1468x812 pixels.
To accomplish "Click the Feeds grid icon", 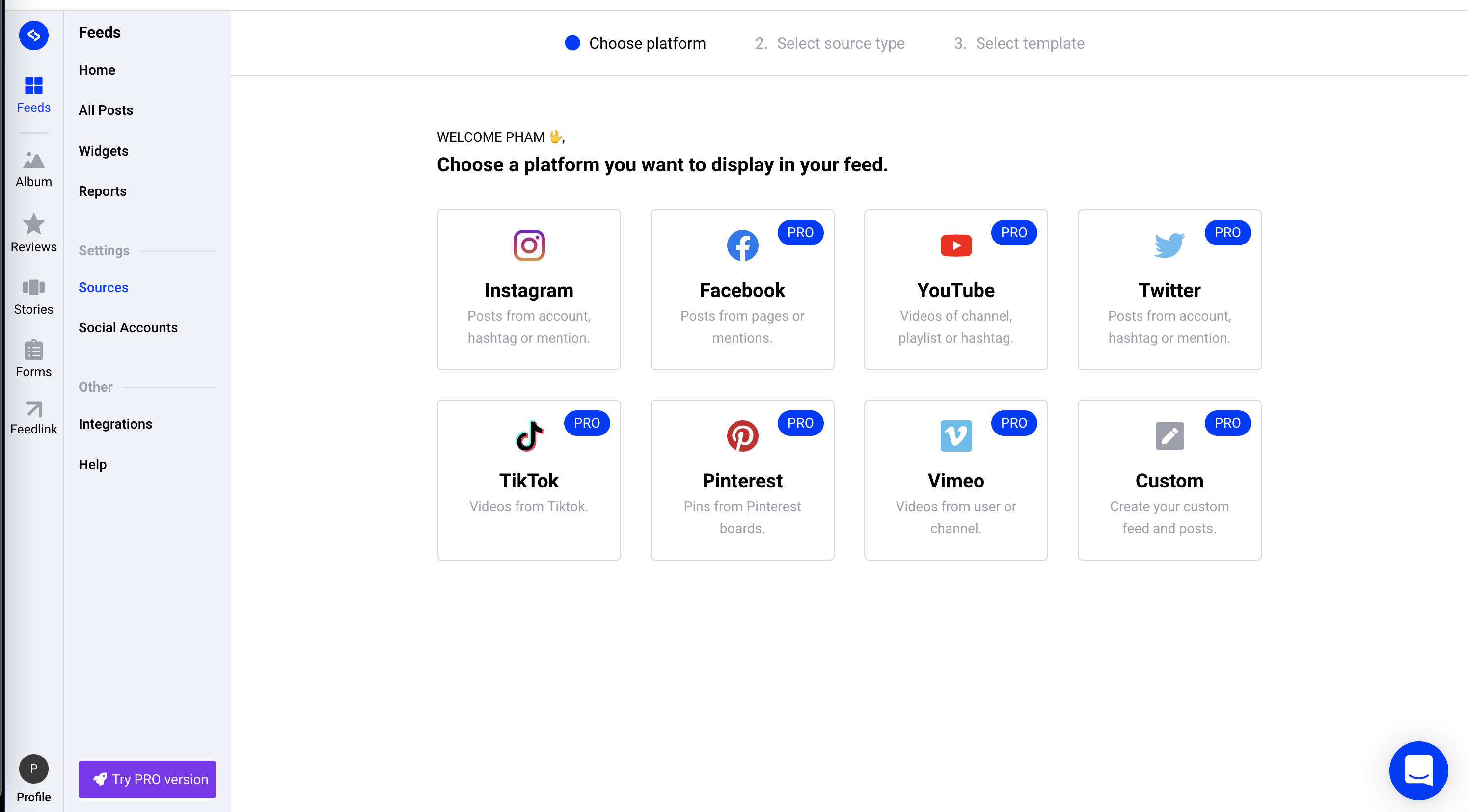I will point(33,85).
